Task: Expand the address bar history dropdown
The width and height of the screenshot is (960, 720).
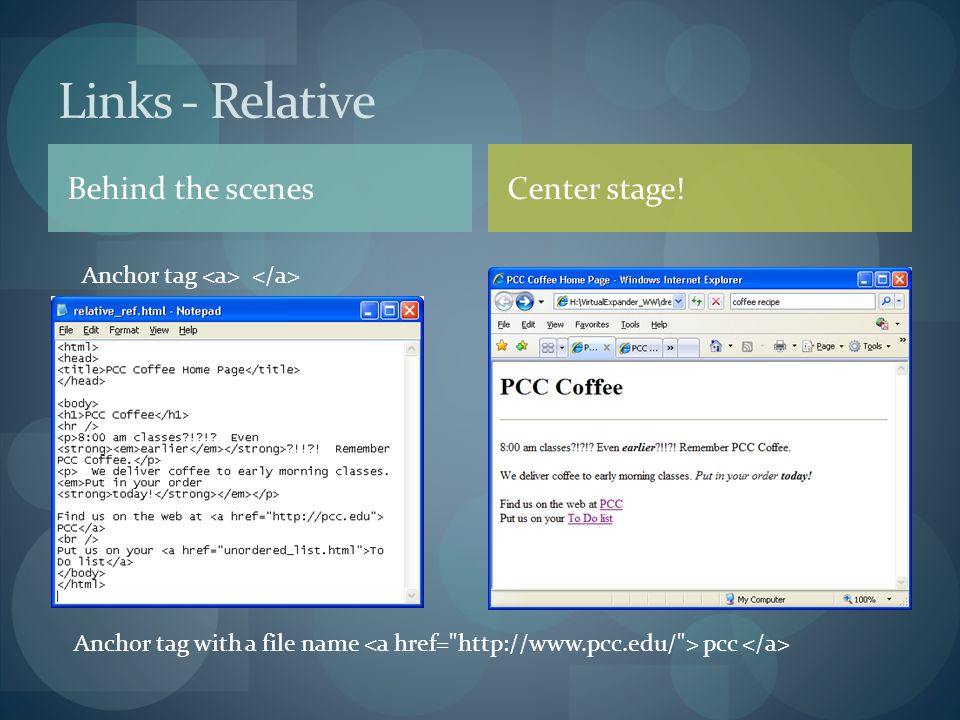Action: click(x=678, y=301)
